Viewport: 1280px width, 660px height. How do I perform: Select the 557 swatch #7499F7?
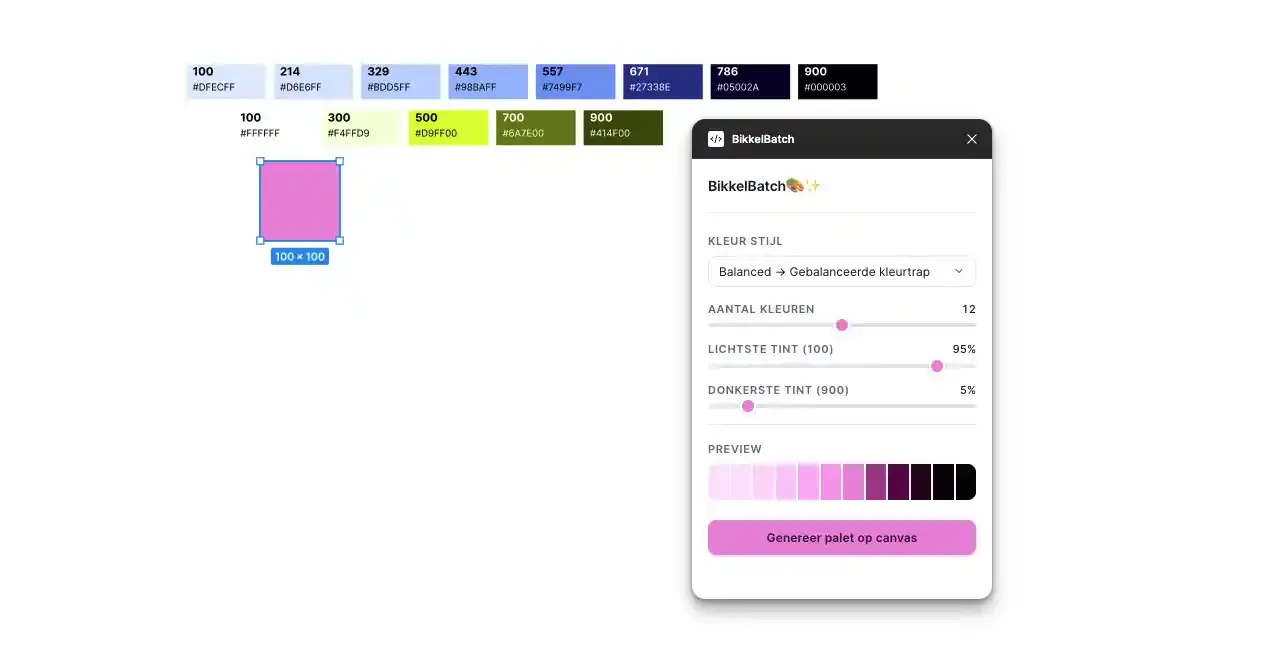(575, 81)
